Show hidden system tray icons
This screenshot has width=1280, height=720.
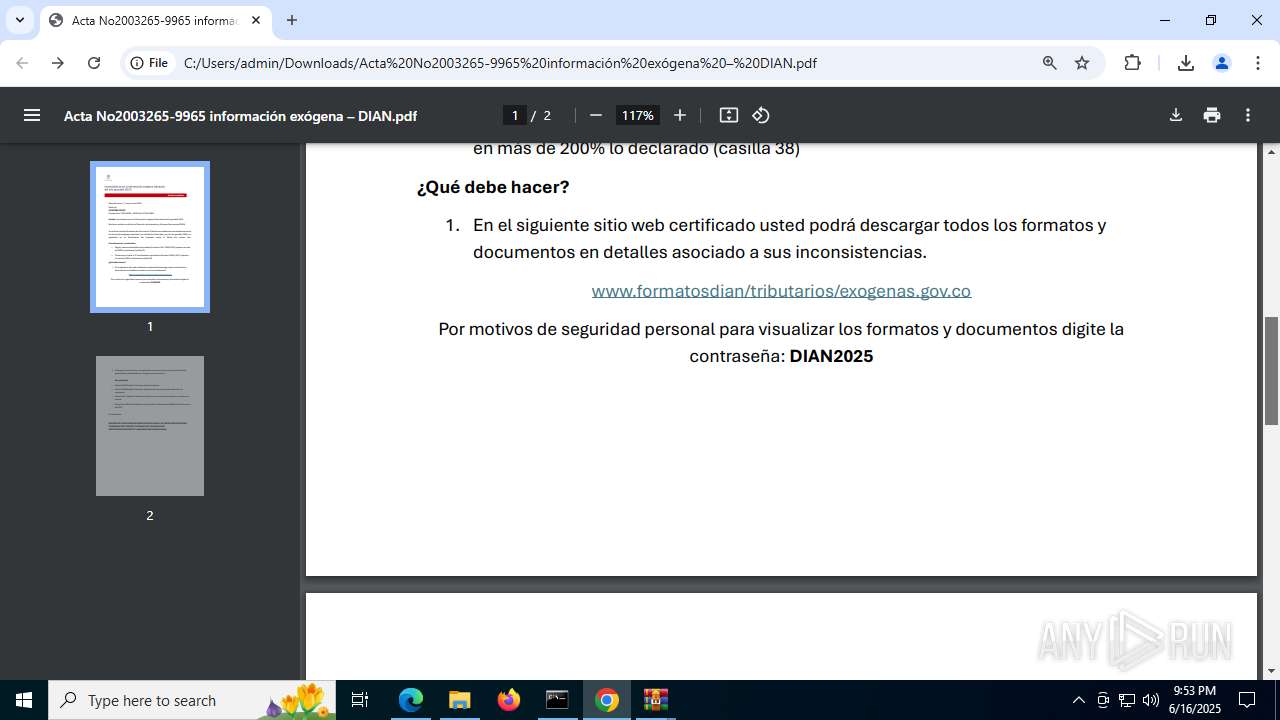click(x=1078, y=700)
